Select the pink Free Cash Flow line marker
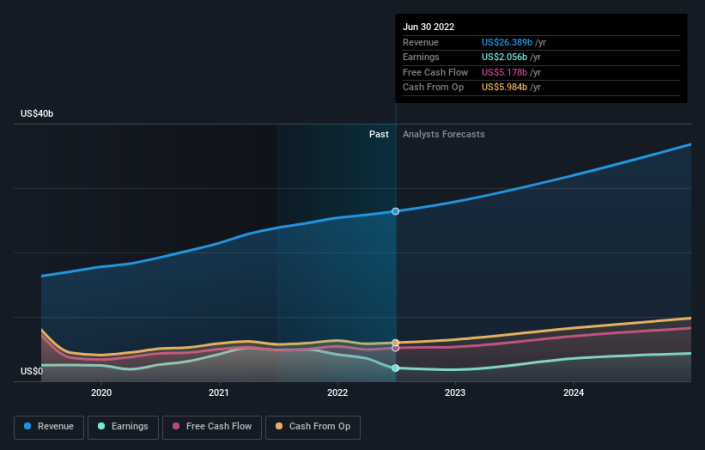705x450 pixels. pos(396,348)
